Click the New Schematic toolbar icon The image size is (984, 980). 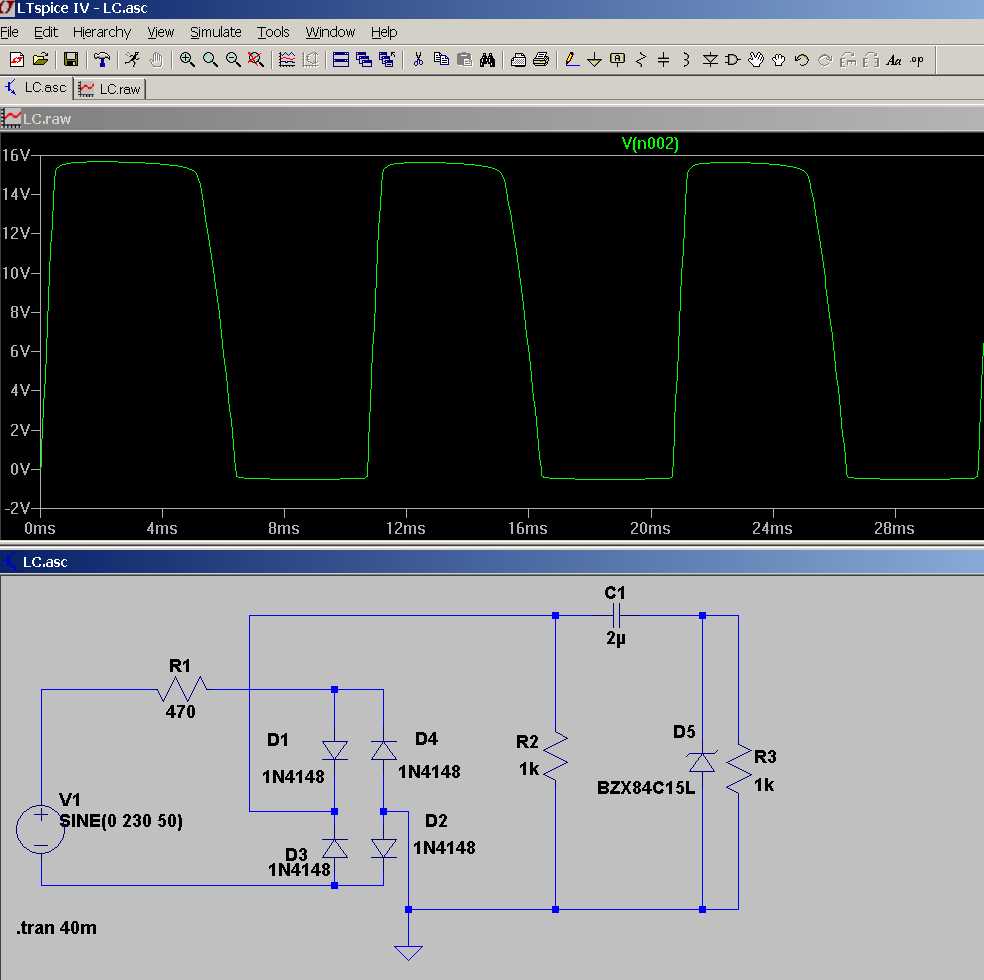pos(17,60)
